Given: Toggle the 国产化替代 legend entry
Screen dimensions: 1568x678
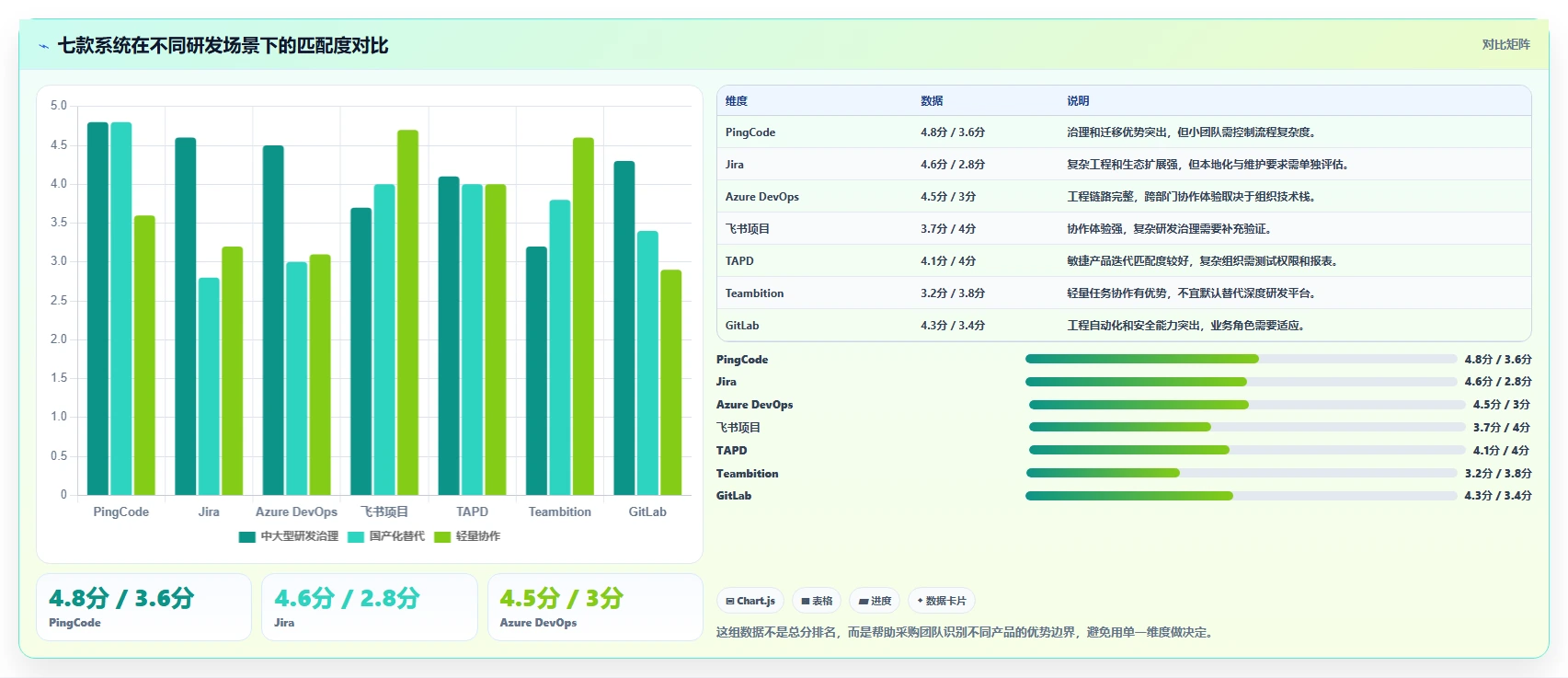Looking at the screenshot, I should [386, 536].
